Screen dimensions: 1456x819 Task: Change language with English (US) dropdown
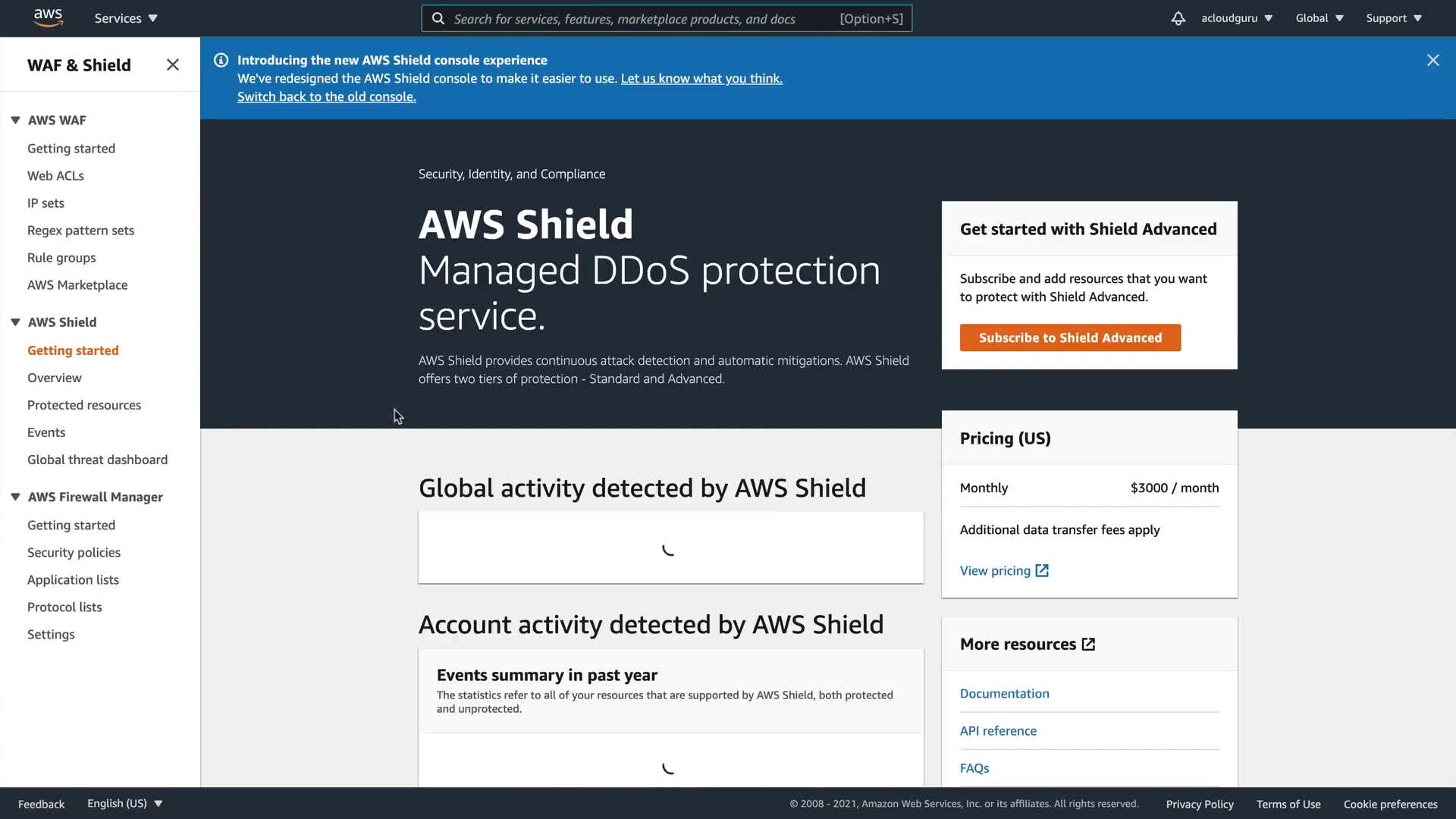(x=125, y=804)
